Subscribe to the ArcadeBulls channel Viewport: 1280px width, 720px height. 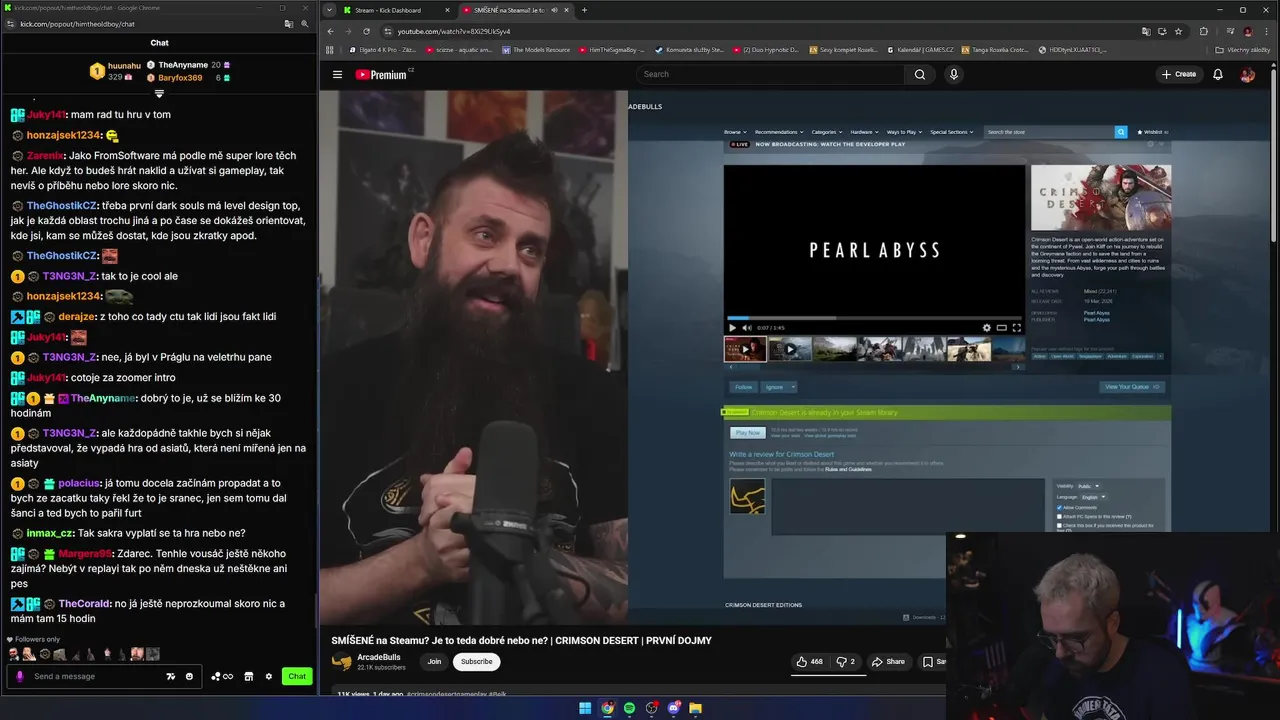[x=476, y=661]
